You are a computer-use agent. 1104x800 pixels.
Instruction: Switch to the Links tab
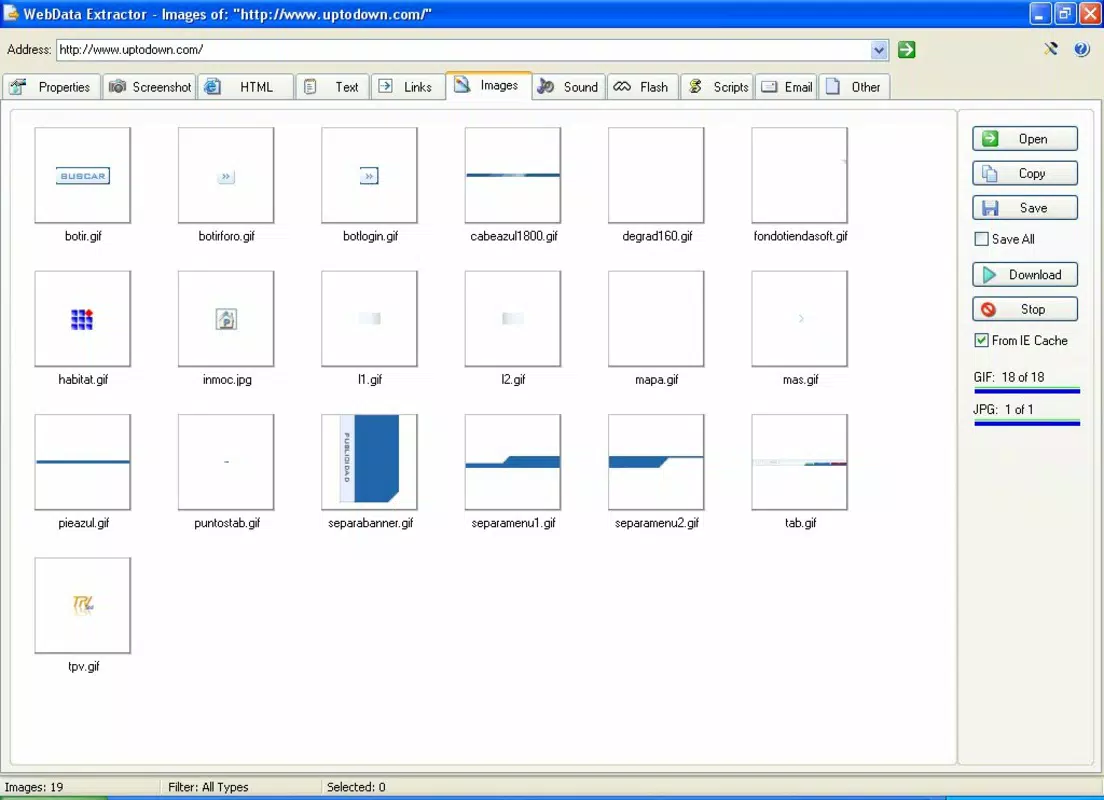coord(408,87)
